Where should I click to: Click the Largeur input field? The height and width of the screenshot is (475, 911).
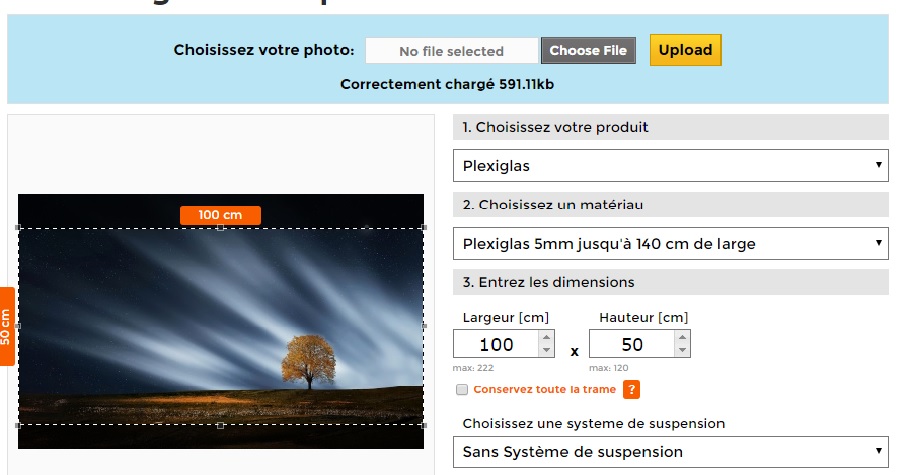(x=496, y=344)
